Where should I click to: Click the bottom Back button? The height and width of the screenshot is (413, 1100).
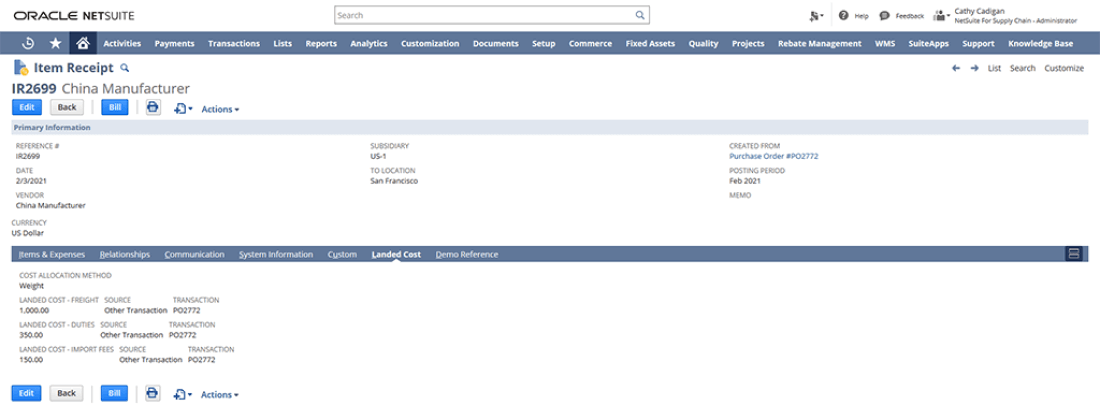point(66,393)
